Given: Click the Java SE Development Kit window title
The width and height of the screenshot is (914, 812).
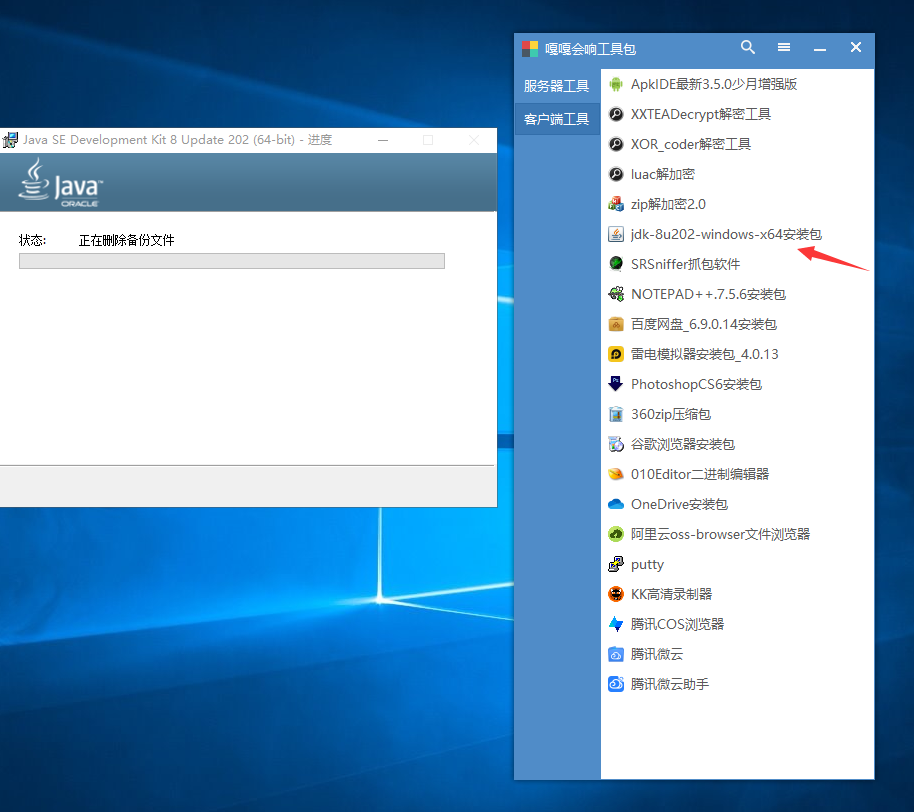Looking at the screenshot, I should coord(177,140).
